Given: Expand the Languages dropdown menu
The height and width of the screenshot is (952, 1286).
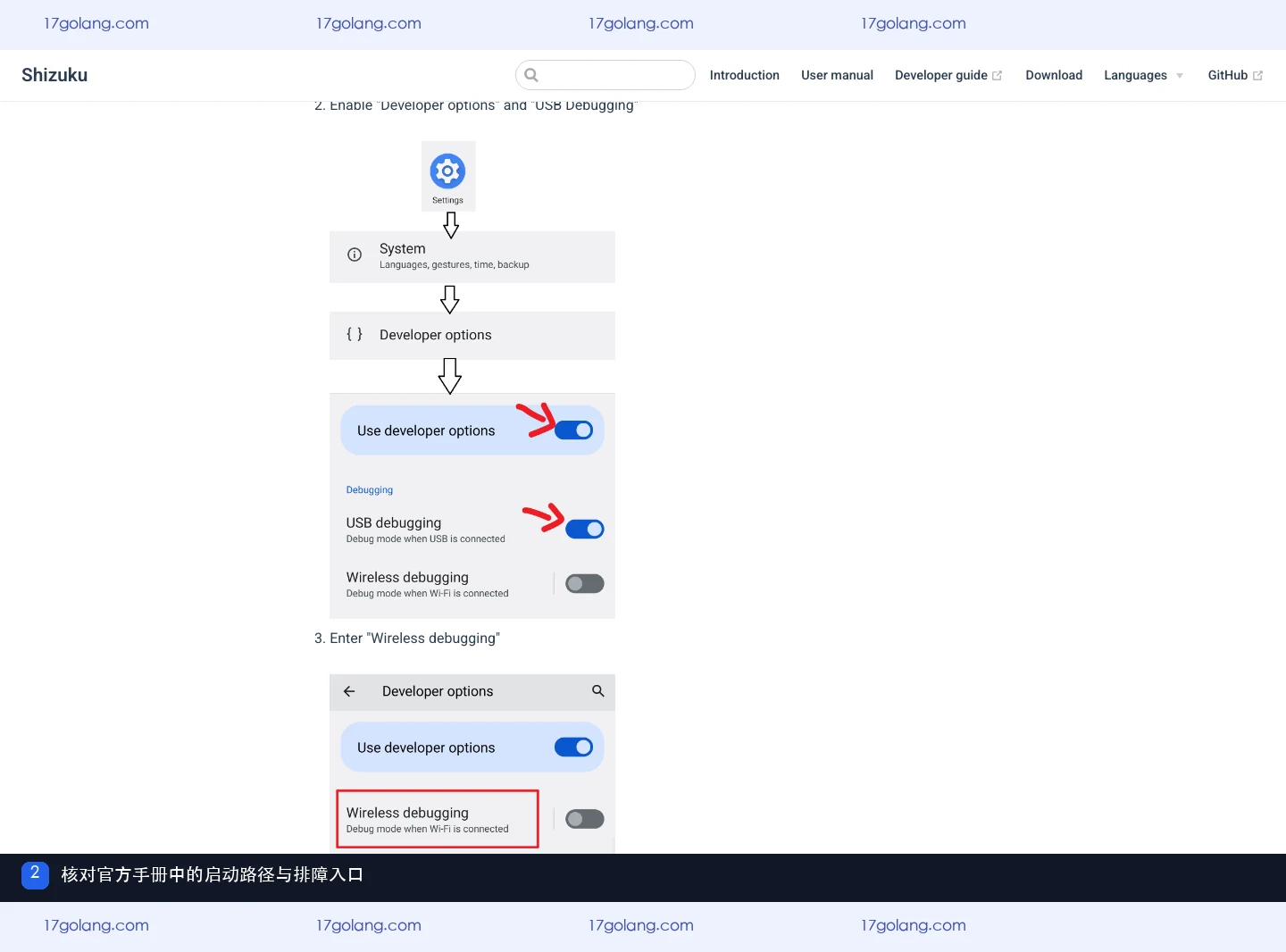Looking at the screenshot, I should pyautogui.click(x=1144, y=75).
